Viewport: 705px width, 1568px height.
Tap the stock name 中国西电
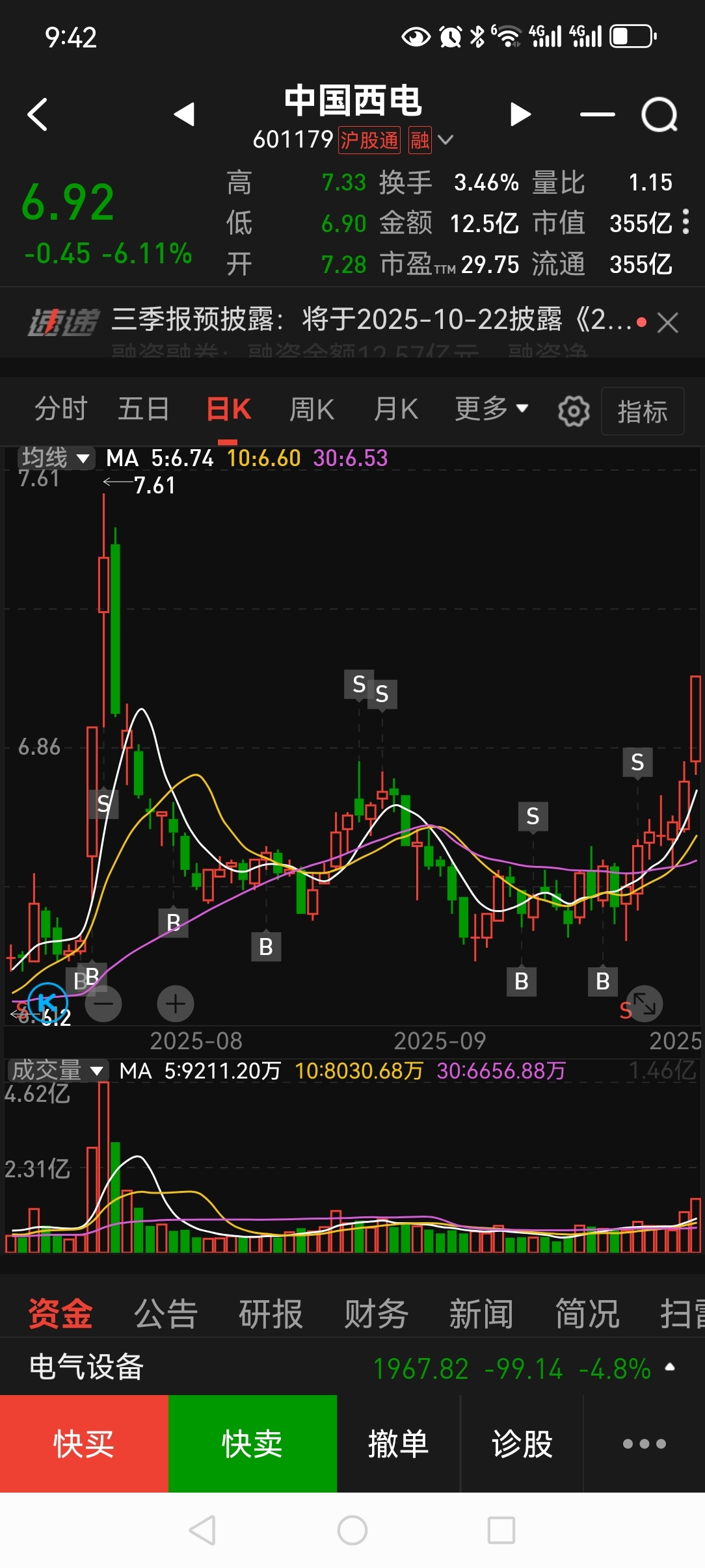point(352,101)
